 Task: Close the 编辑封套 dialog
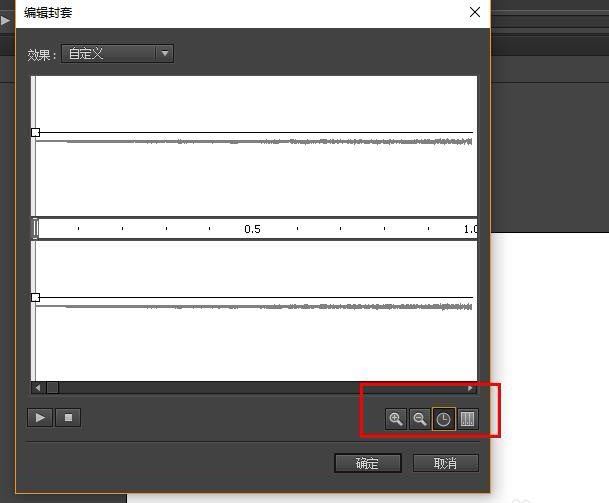click(475, 12)
